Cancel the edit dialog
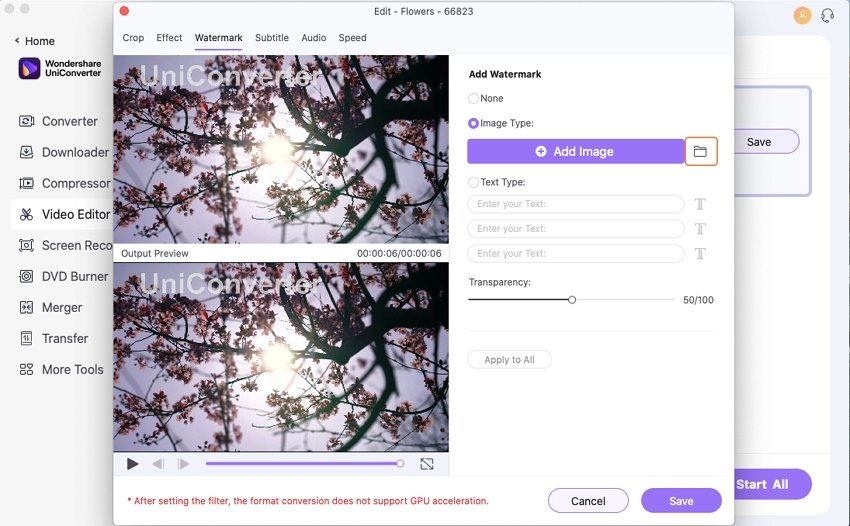This screenshot has height=526, width=850. tap(588, 501)
